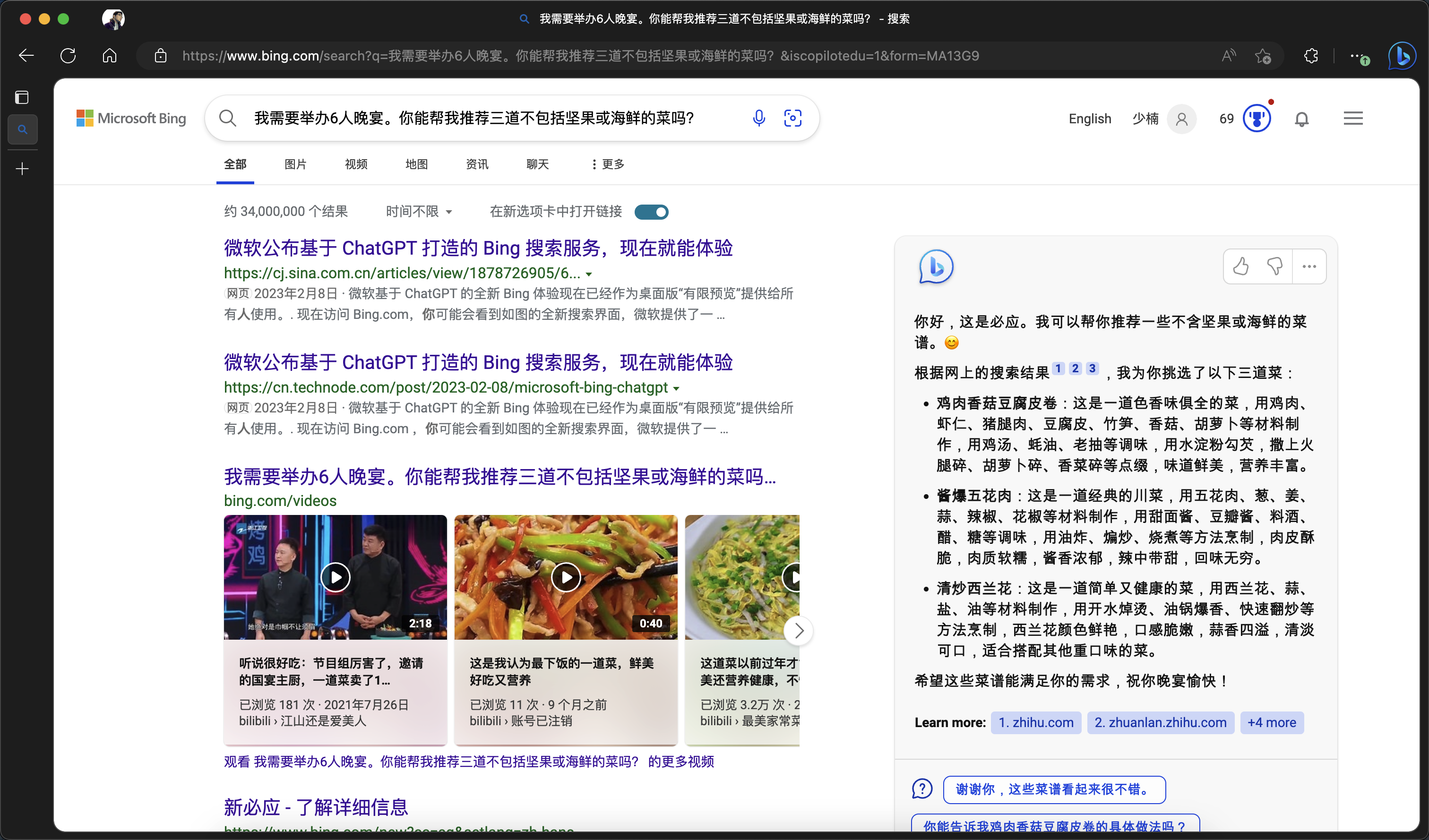Click citation number 2 in answer
Image resolution: width=1429 pixels, height=840 pixels.
1075,369
